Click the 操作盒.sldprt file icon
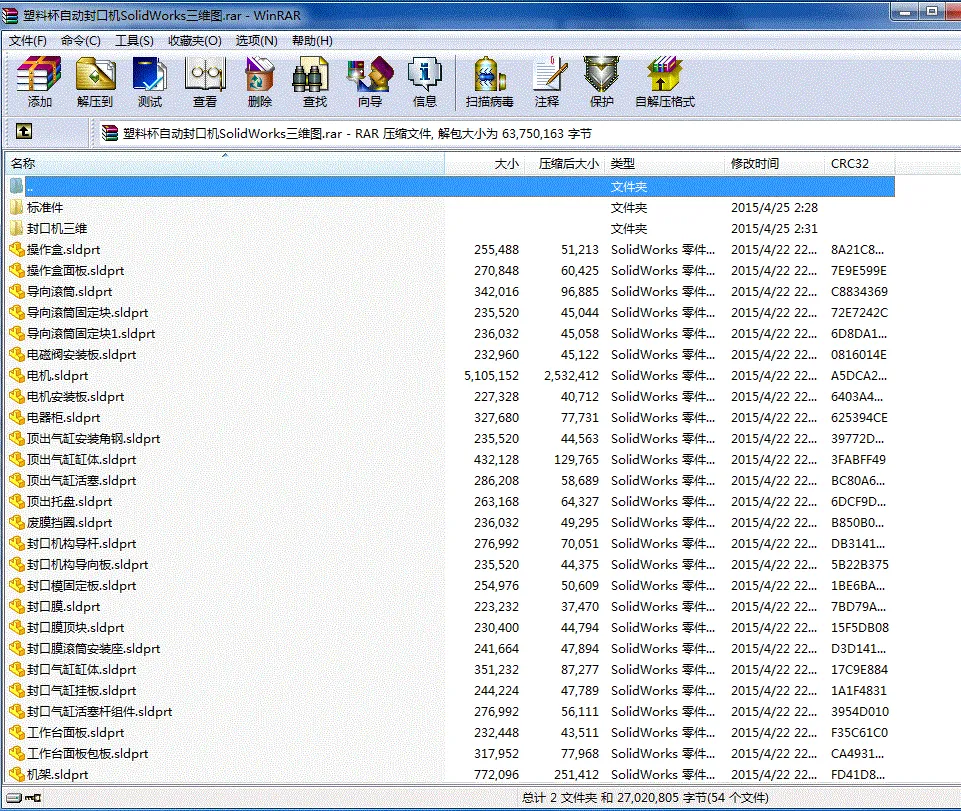This screenshot has width=961, height=811. tap(17, 249)
